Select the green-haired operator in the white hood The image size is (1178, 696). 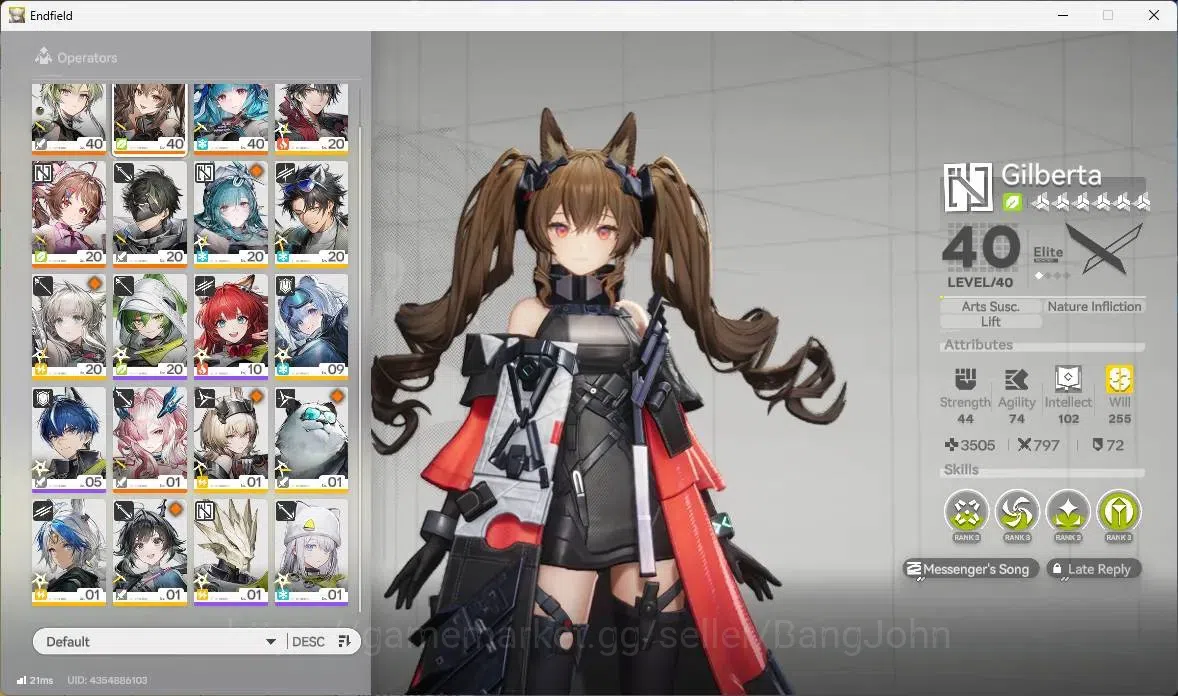tap(150, 326)
